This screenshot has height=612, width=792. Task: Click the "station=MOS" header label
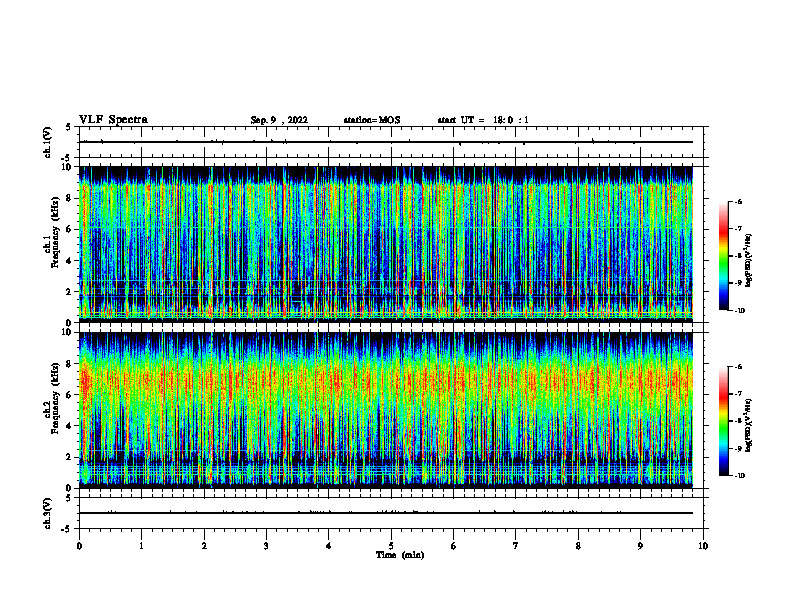(372, 120)
